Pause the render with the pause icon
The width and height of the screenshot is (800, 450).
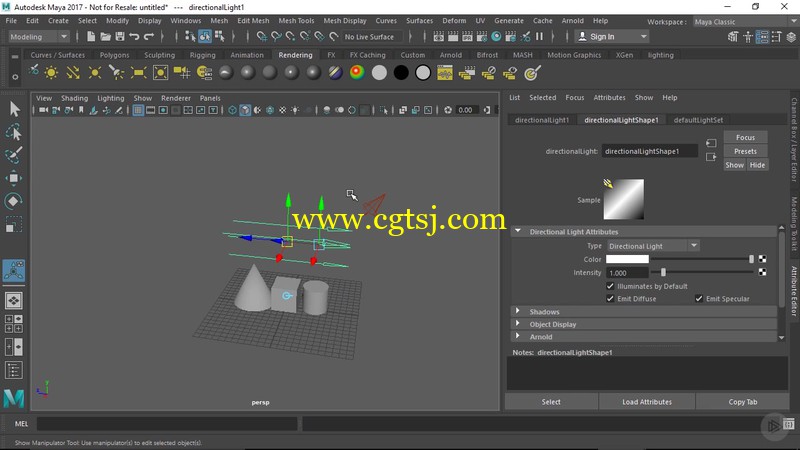(x=539, y=37)
